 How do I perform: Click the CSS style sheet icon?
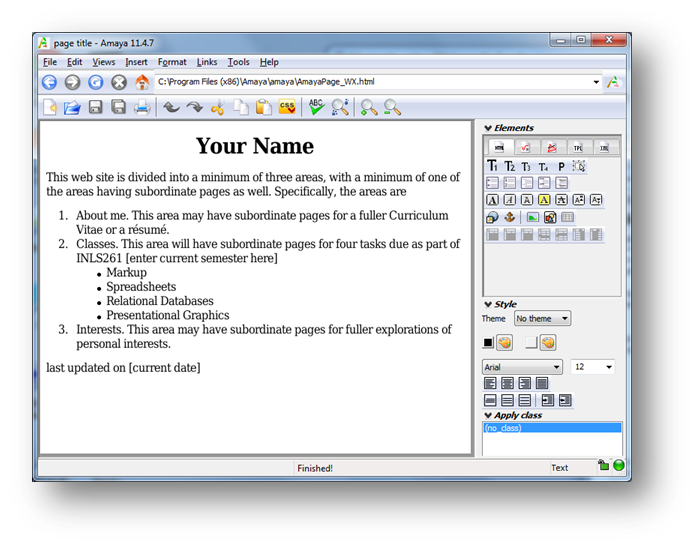287,108
